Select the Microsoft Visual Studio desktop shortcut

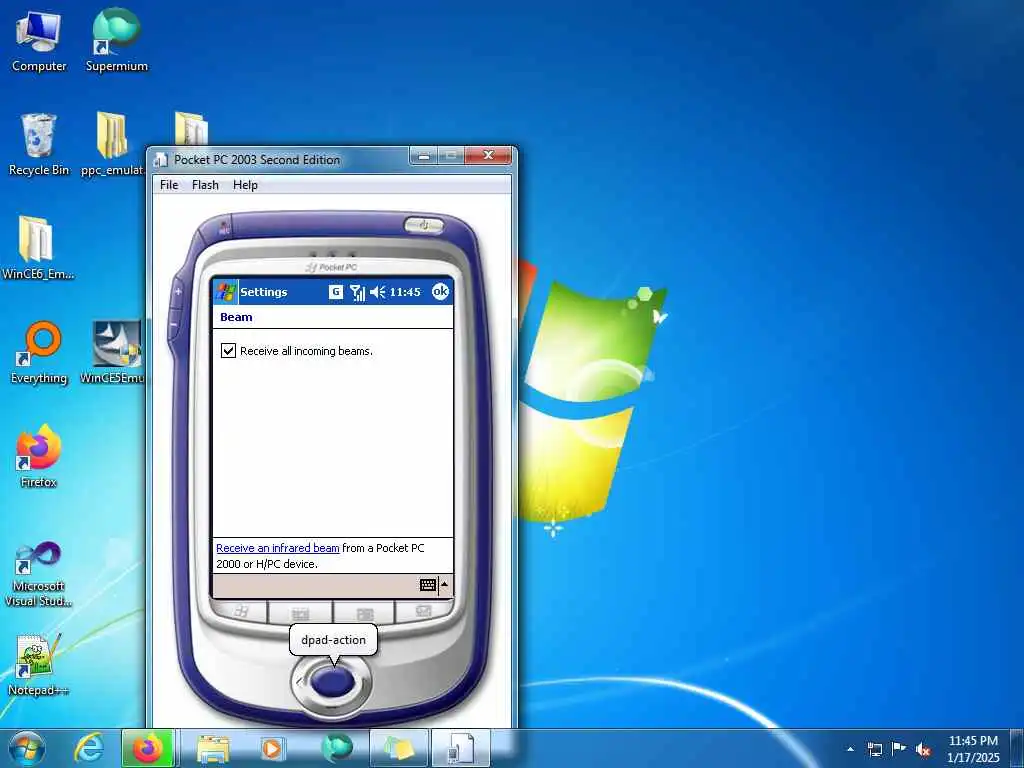pyautogui.click(x=37, y=575)
